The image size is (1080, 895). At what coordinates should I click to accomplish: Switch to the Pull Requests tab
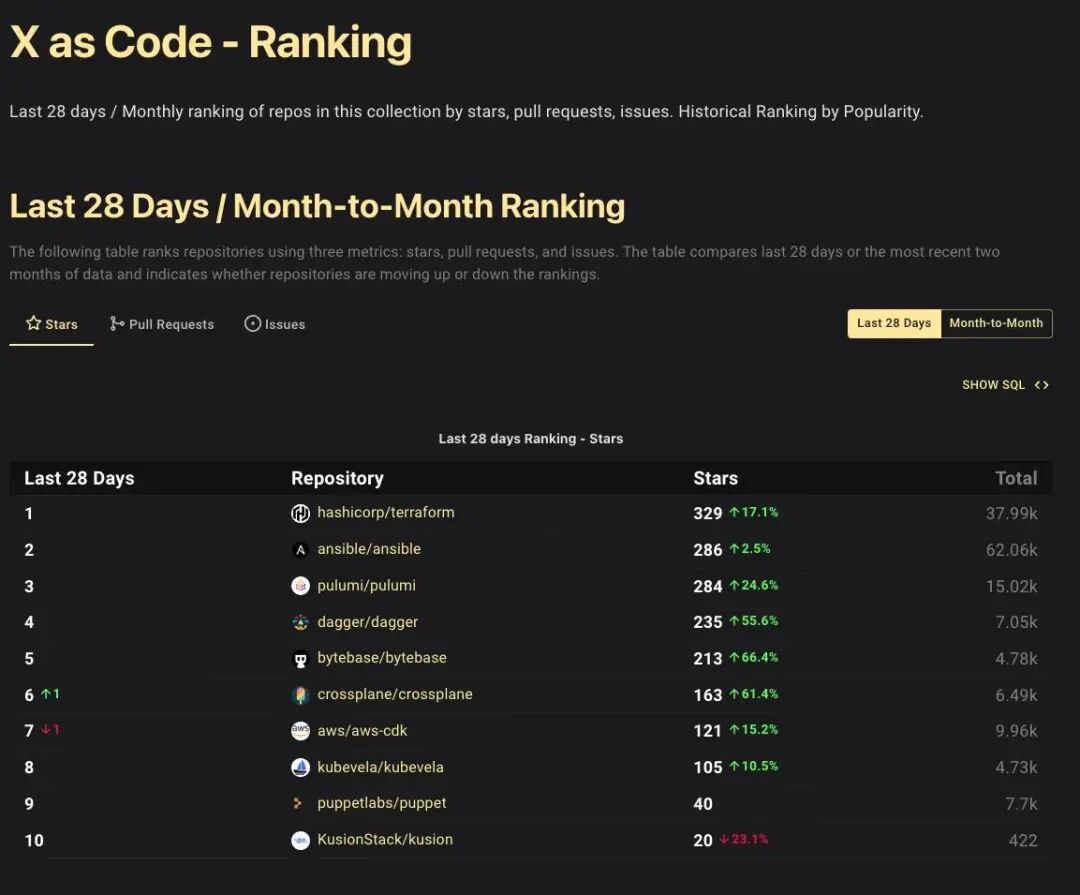click(162, 324)
